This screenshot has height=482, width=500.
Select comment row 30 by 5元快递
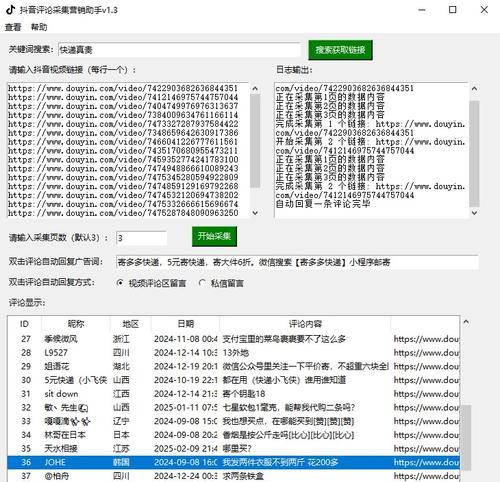coord(233,380)
